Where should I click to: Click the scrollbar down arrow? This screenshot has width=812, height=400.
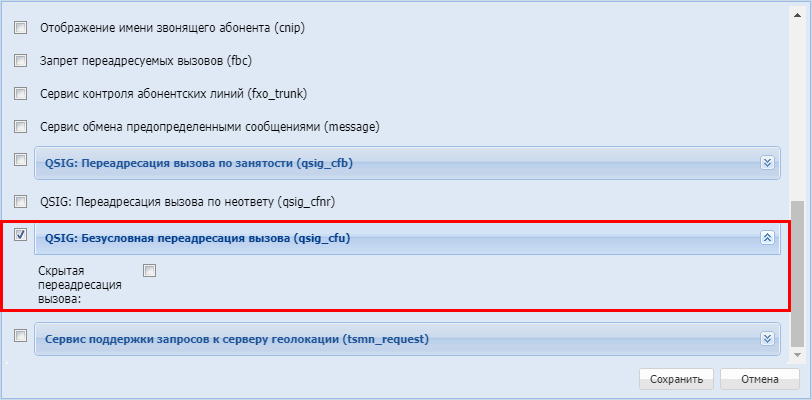tap(796, 353)
